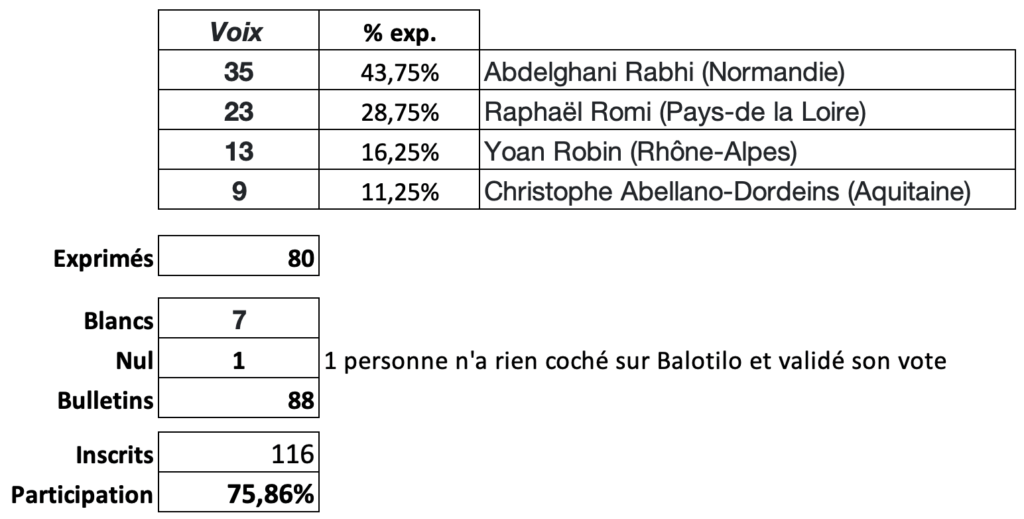Image resolution: width=1024 pixels, height=519 pixels.
Task: Click the Exprimés row label
Action: point(103,259)
